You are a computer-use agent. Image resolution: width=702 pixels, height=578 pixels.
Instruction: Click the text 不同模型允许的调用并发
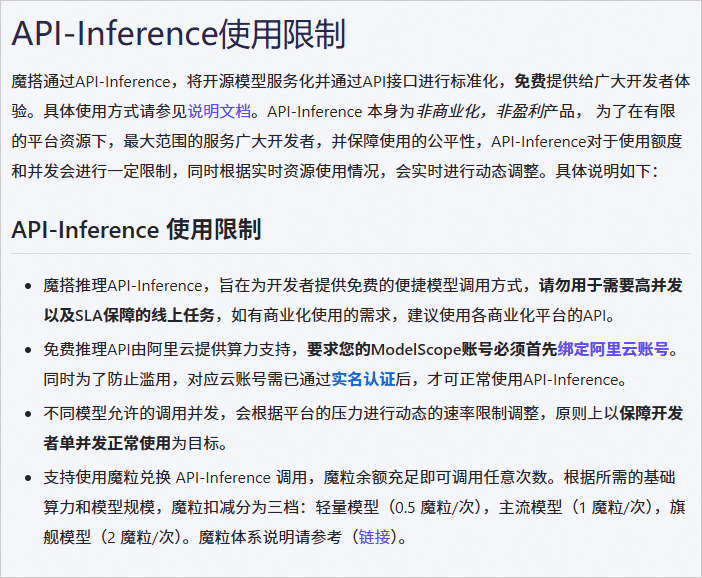[x=131, y=413]
